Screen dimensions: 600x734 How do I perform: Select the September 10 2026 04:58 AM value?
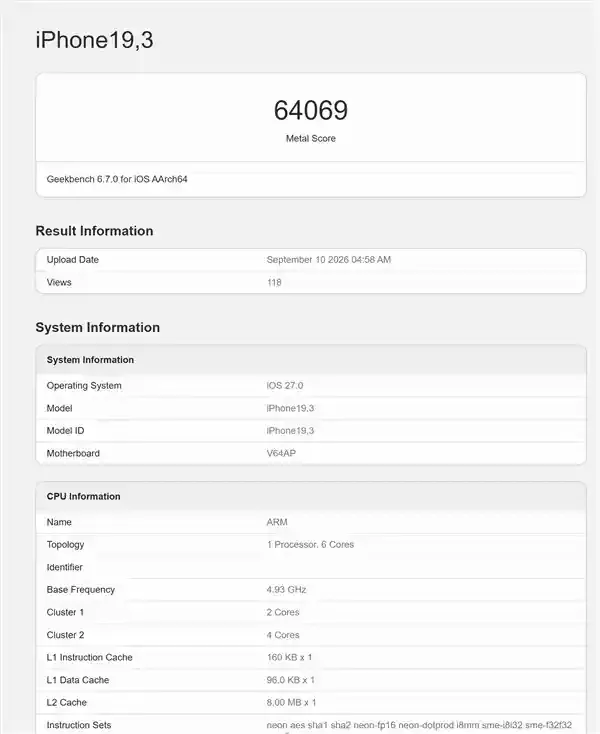[x=329, y=260]
